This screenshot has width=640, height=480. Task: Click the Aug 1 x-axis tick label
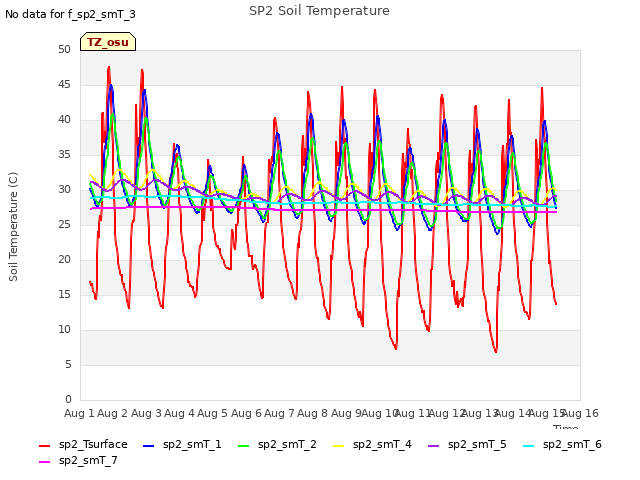pos(79,413)
